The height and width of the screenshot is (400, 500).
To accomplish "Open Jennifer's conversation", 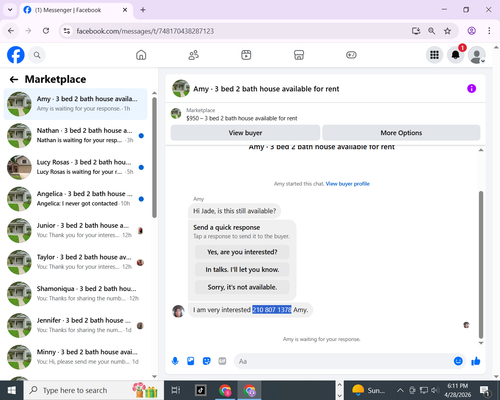I will 75,326.
